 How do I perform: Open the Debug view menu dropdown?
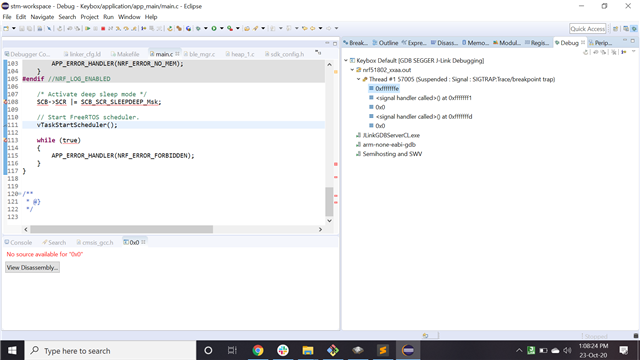pyautogui.click(x=633, y=52)
